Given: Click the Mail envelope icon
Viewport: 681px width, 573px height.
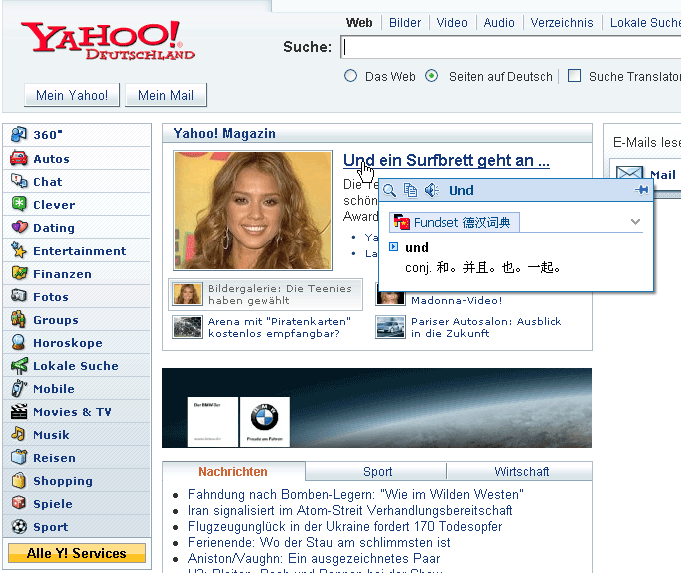Looking at the screenshot, I should click(629, 172).
